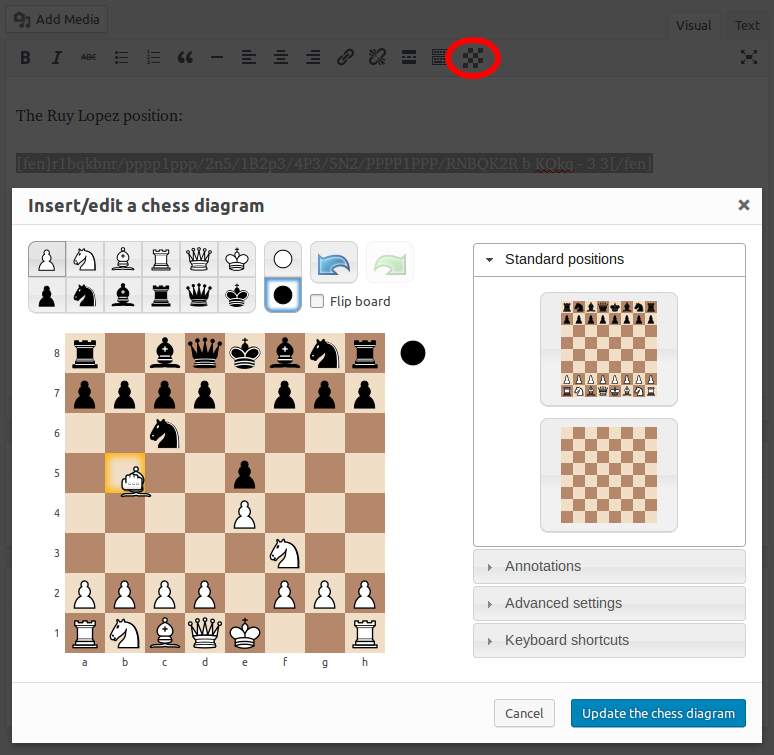Select the black pawn piece tool
The width and height of the screenshot is (774, 755).
[47, 296]
